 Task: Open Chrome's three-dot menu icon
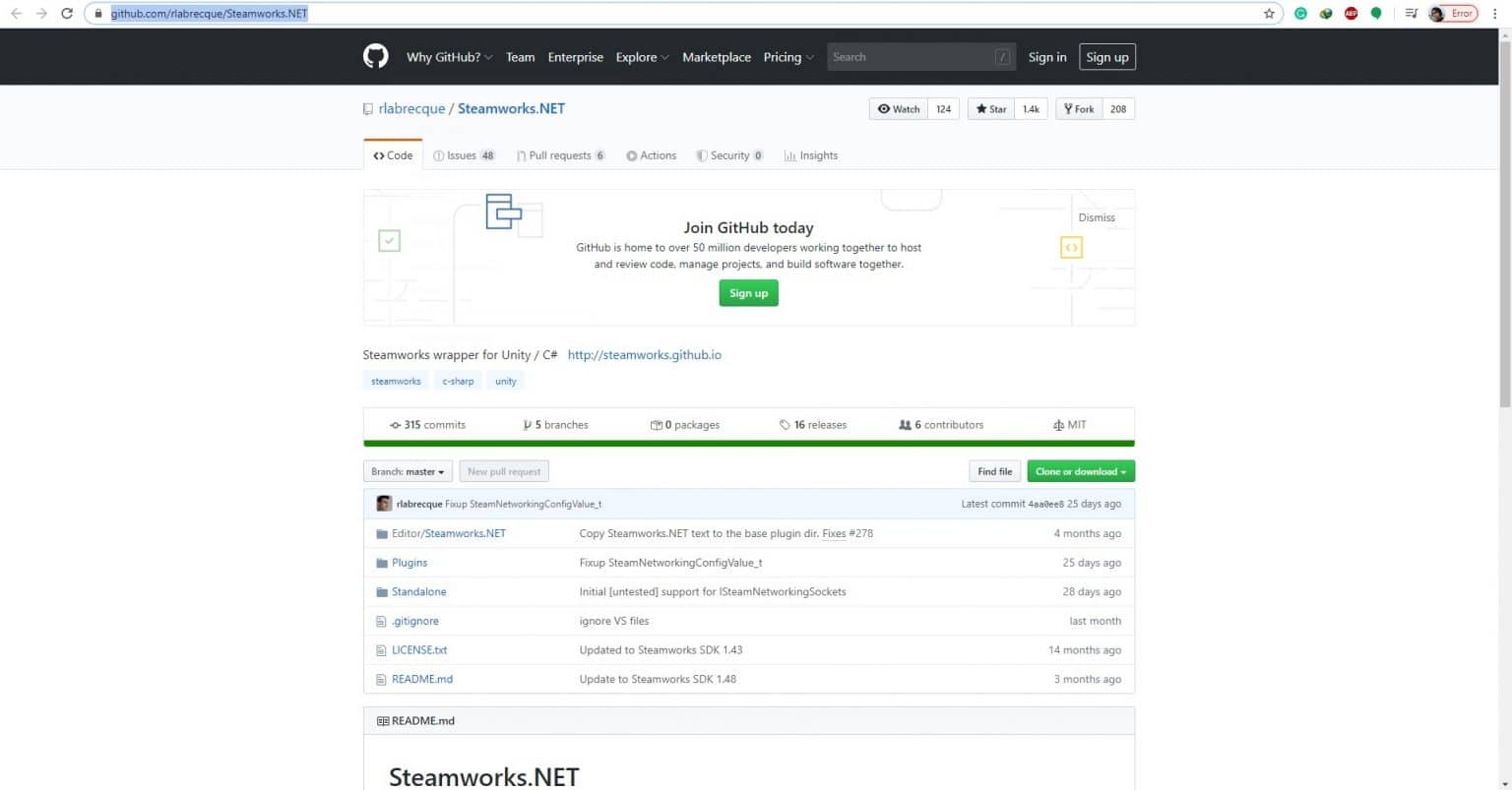(x=1494, y=14)
